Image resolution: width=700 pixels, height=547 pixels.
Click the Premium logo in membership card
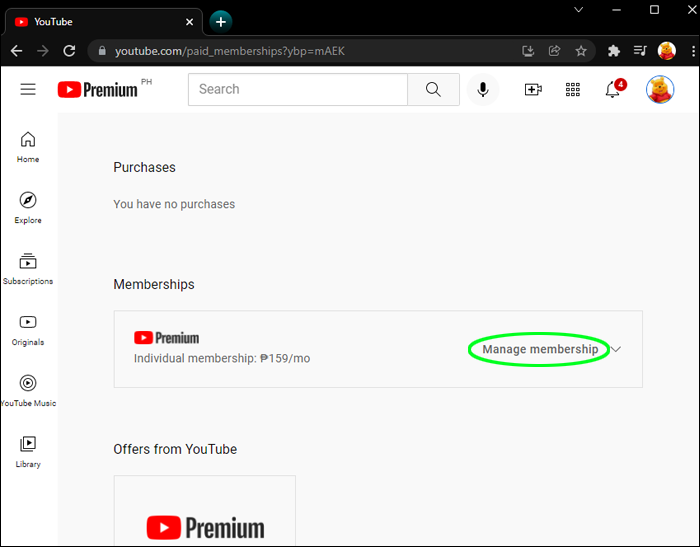pos(167,338)
